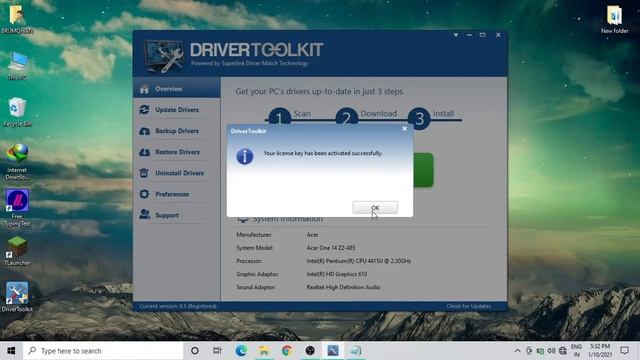Click the Overview home icon

coord(144,89)
